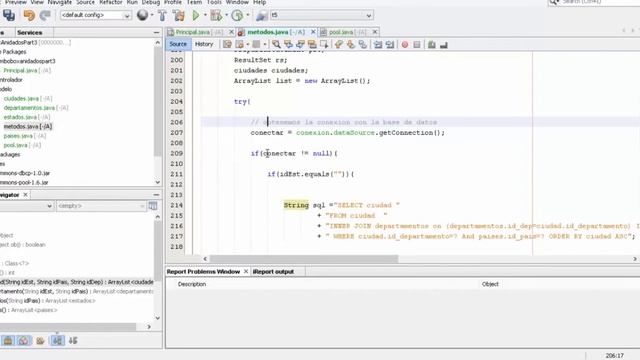
Task: Select ciudades.java in project tree
Action: 28,98
